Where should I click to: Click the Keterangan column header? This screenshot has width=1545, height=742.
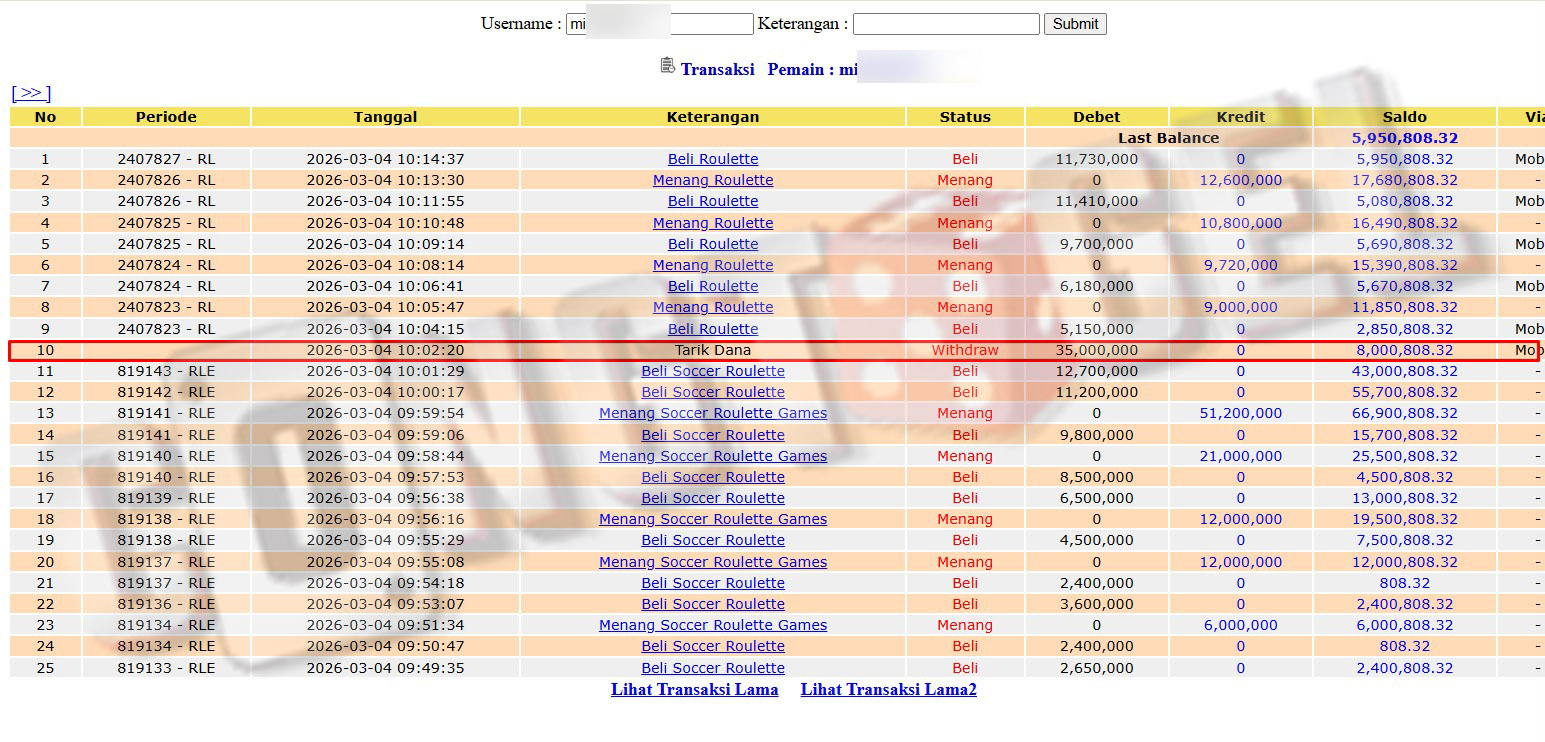coord(713,117)
